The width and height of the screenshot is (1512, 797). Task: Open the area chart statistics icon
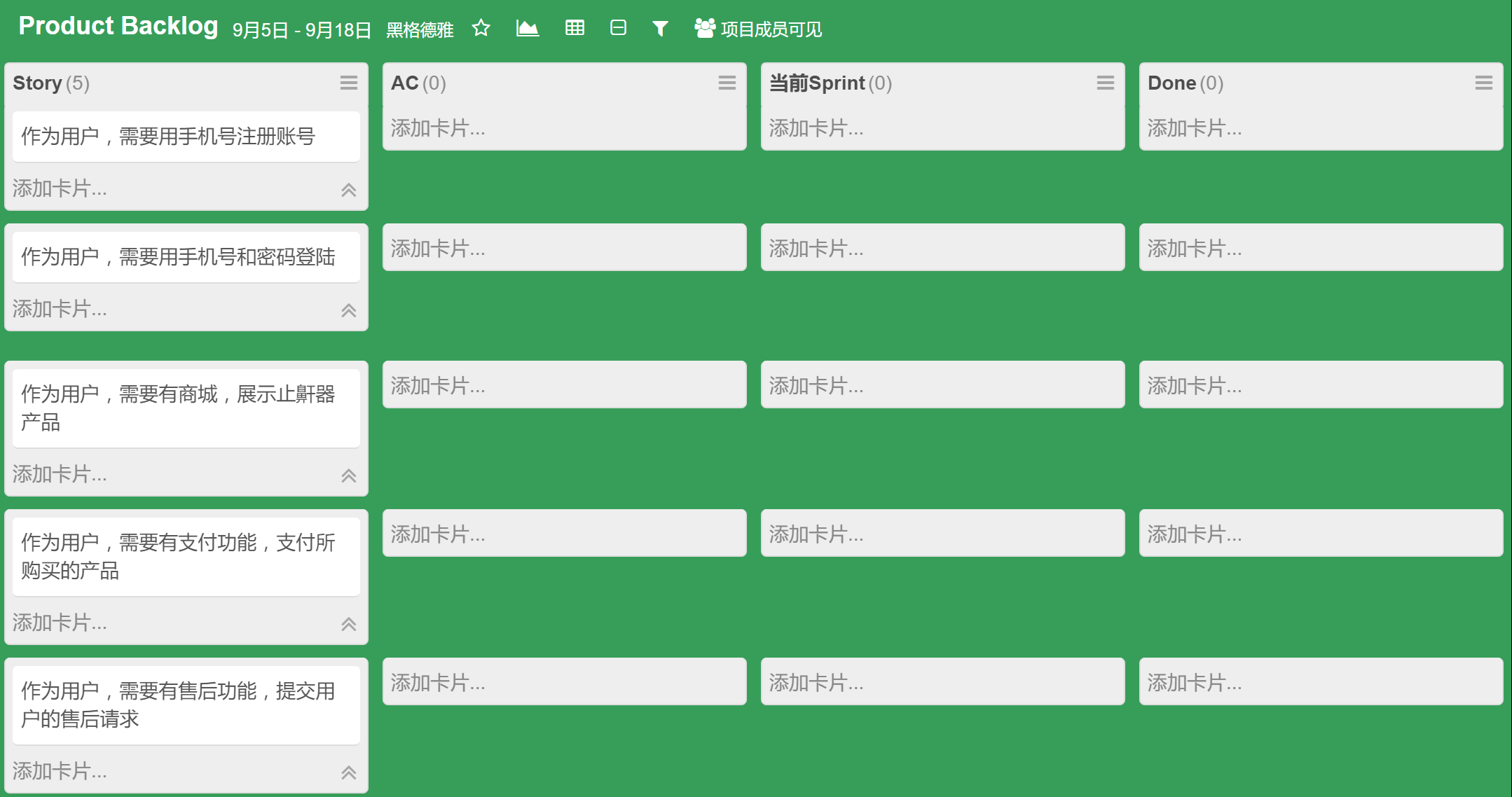(x=527, y=29)
